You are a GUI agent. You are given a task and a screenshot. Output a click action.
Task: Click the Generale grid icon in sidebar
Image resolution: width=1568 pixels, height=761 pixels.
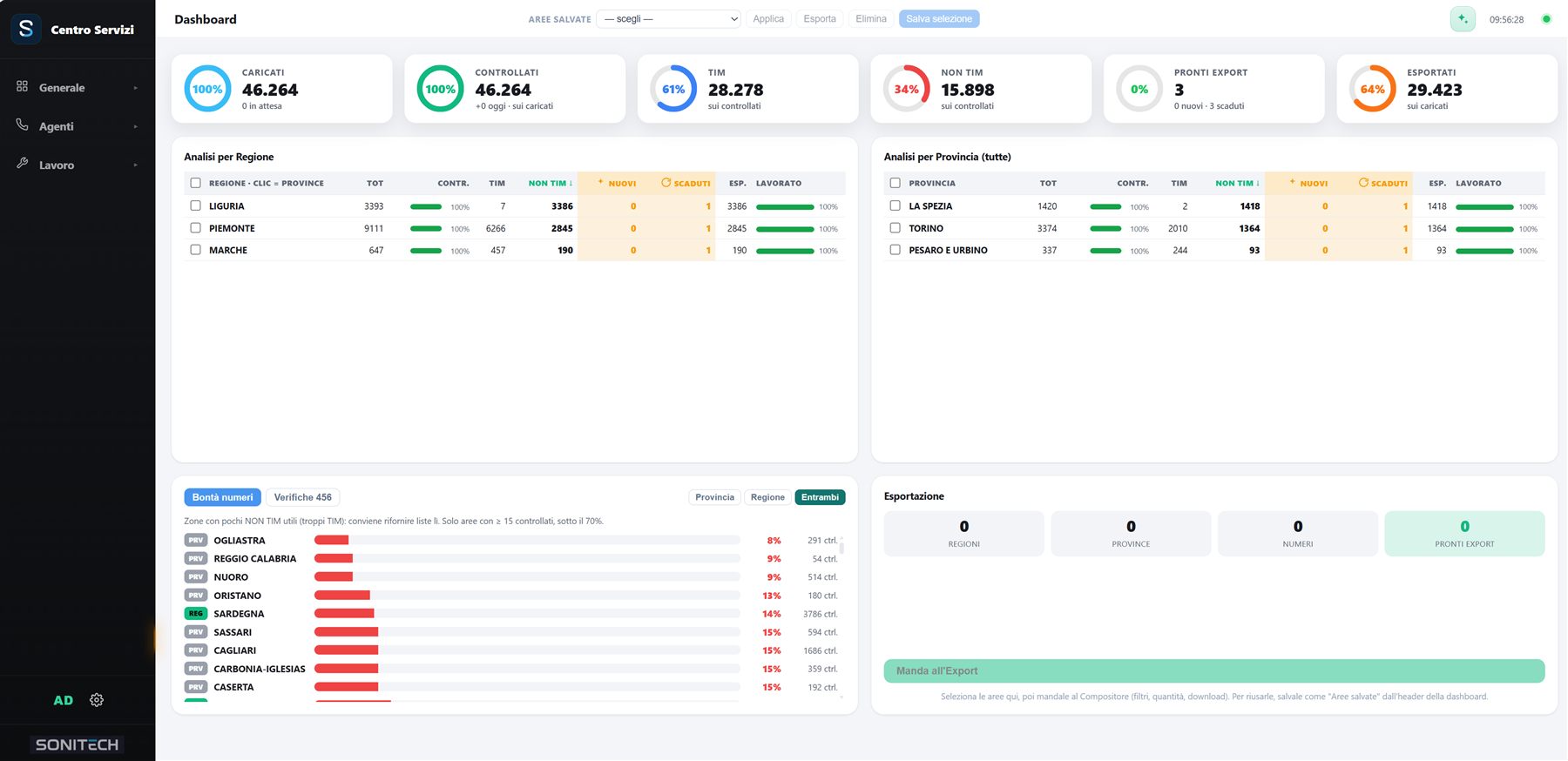pyautogui.click(x=22, y=86)
